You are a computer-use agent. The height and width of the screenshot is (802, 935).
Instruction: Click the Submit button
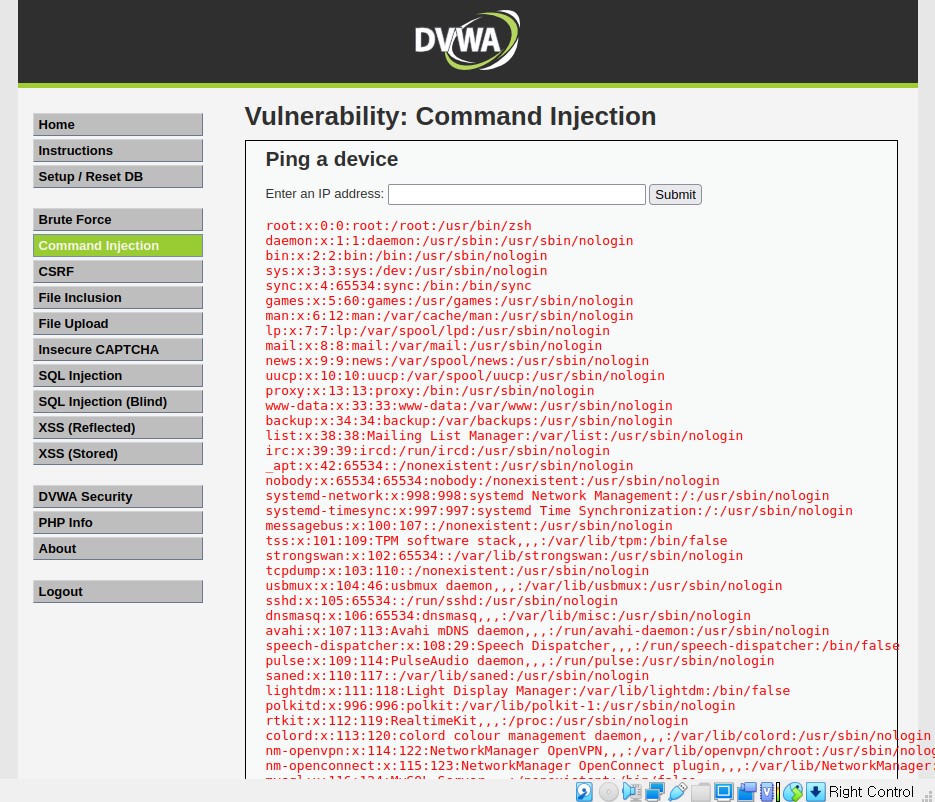675,194
